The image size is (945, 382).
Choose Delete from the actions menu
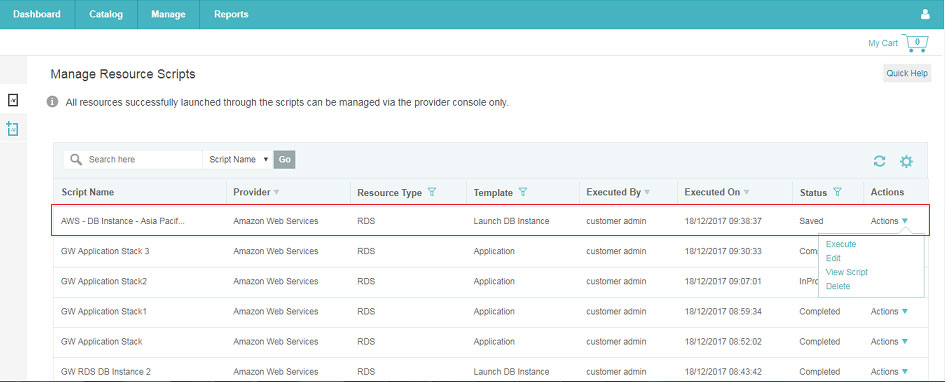[838, 286]
